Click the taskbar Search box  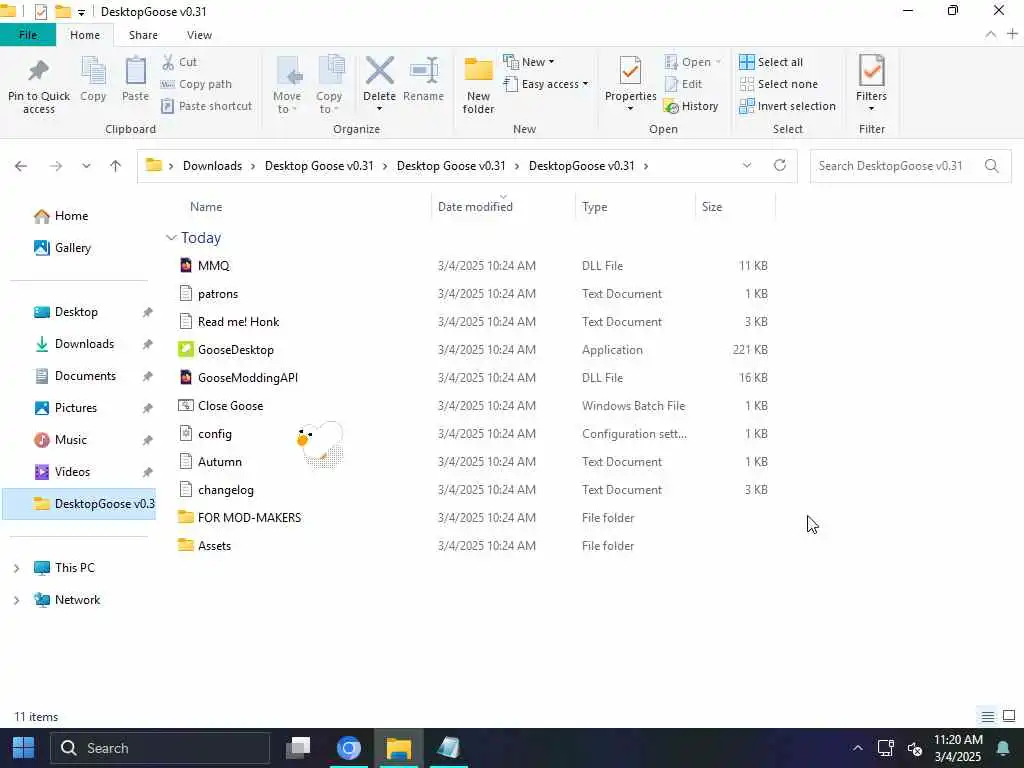(x=160, y=748)
